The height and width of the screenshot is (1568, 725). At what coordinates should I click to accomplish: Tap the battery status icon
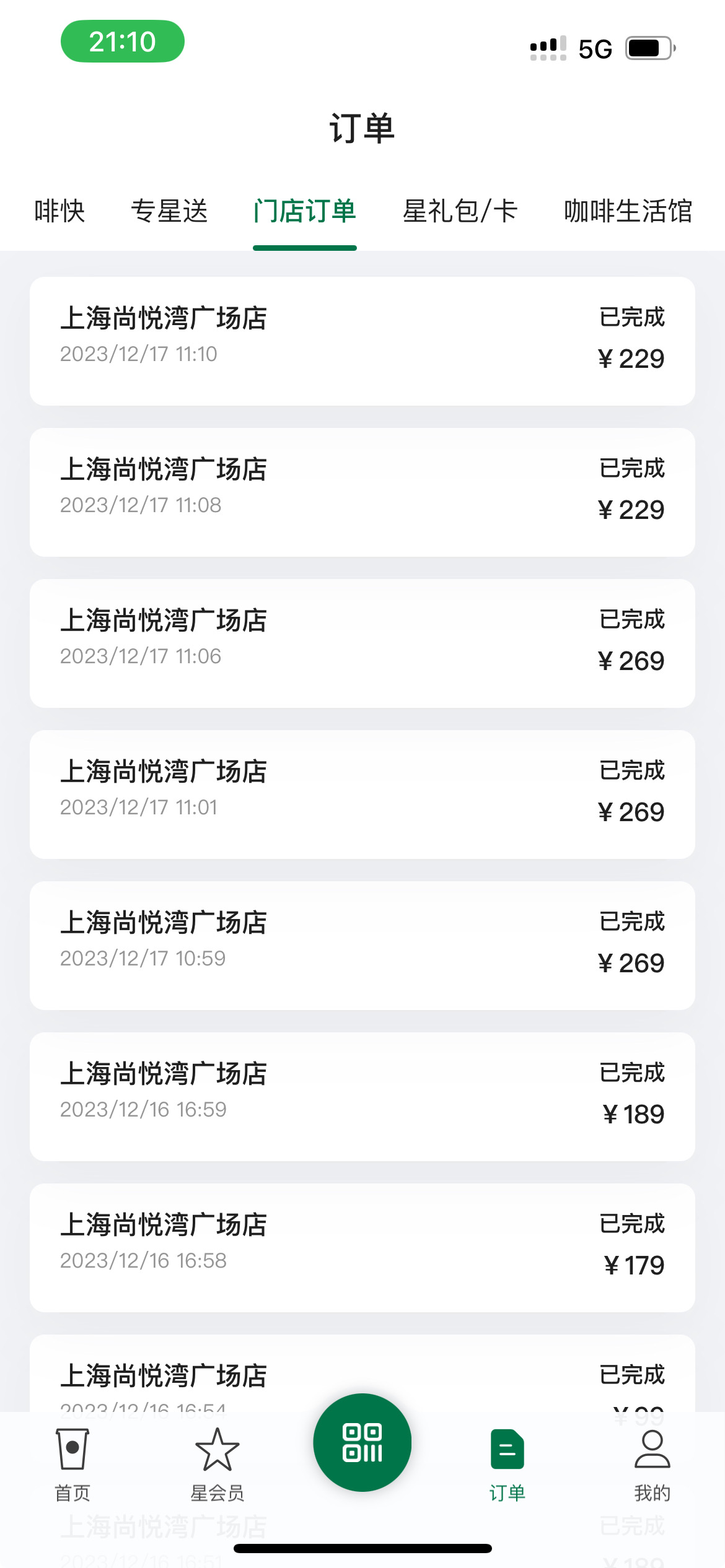(651, 48)
